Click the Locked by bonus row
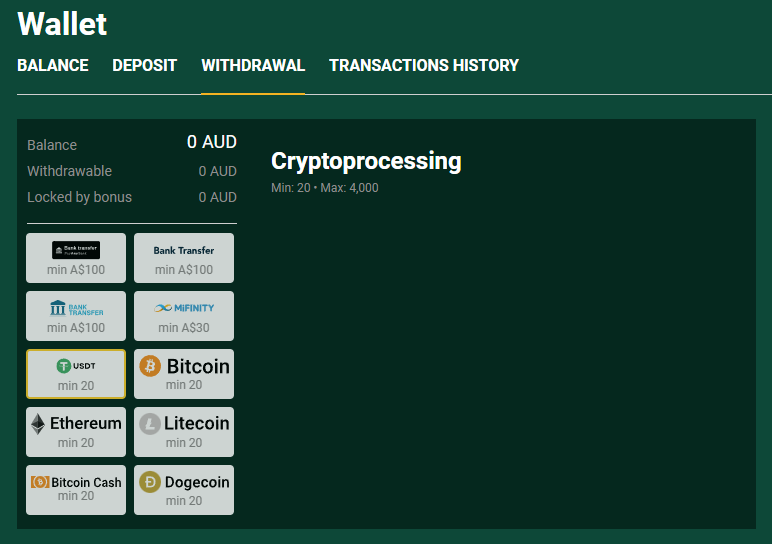The image size is (772, 544). pyautogui.click(x=131, y=197)
